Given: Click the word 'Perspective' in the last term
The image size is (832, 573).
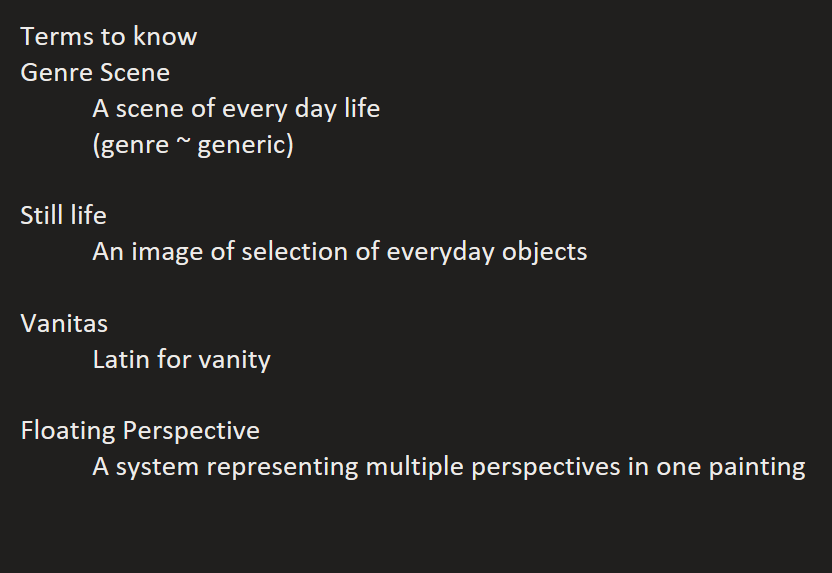Looking at the screenshot, I should (x=191, y=431).
